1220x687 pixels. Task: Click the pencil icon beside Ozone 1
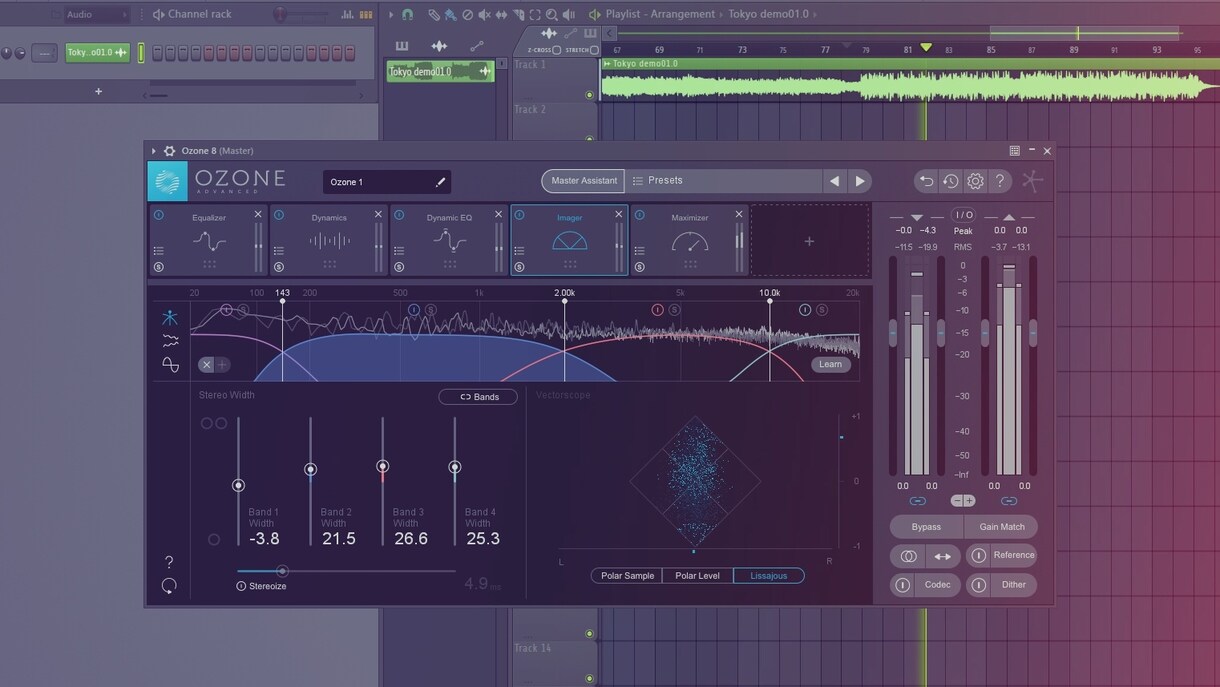(x=440, y=182)
